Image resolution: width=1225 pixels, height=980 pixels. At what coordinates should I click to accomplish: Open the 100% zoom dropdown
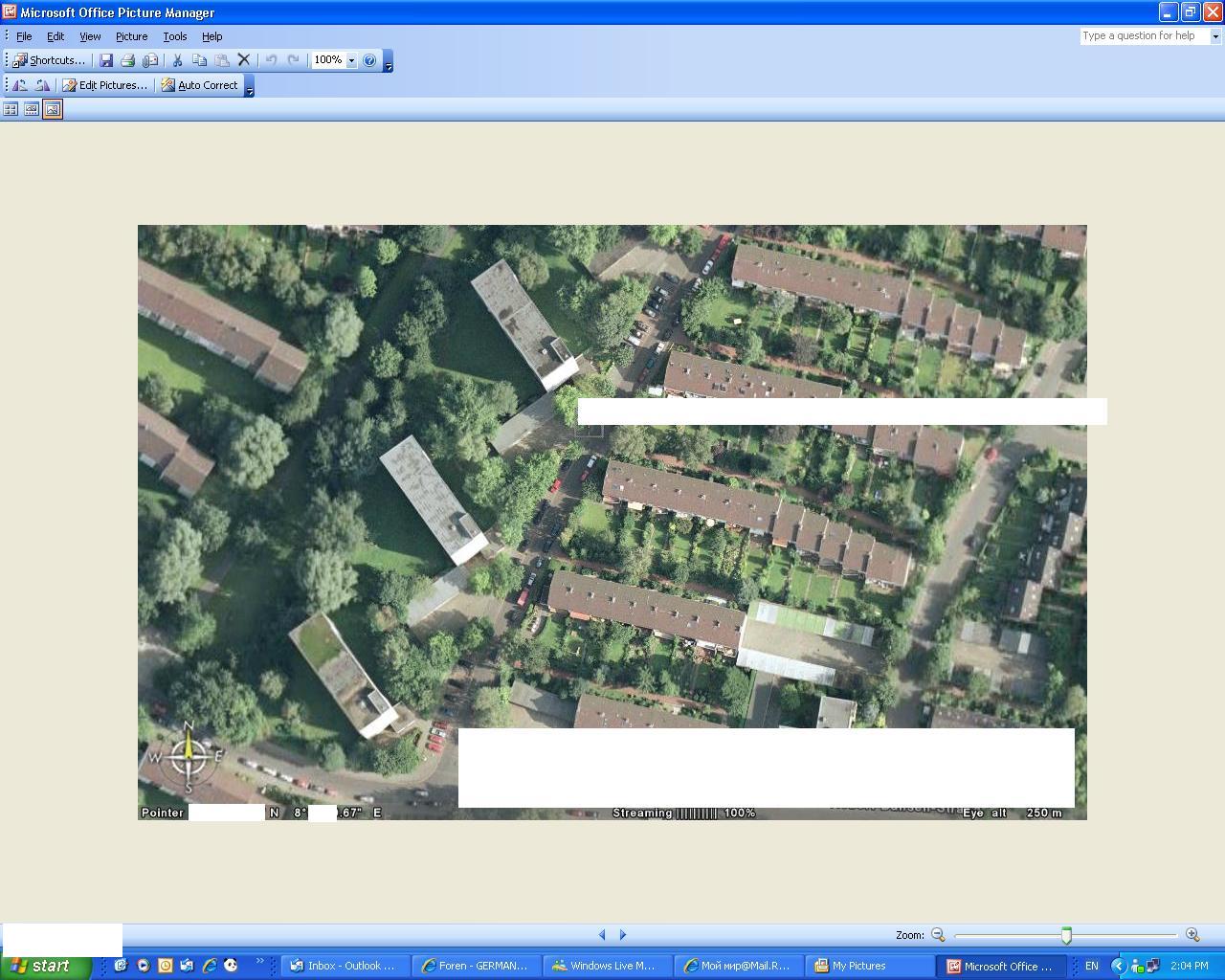[351, 60]
